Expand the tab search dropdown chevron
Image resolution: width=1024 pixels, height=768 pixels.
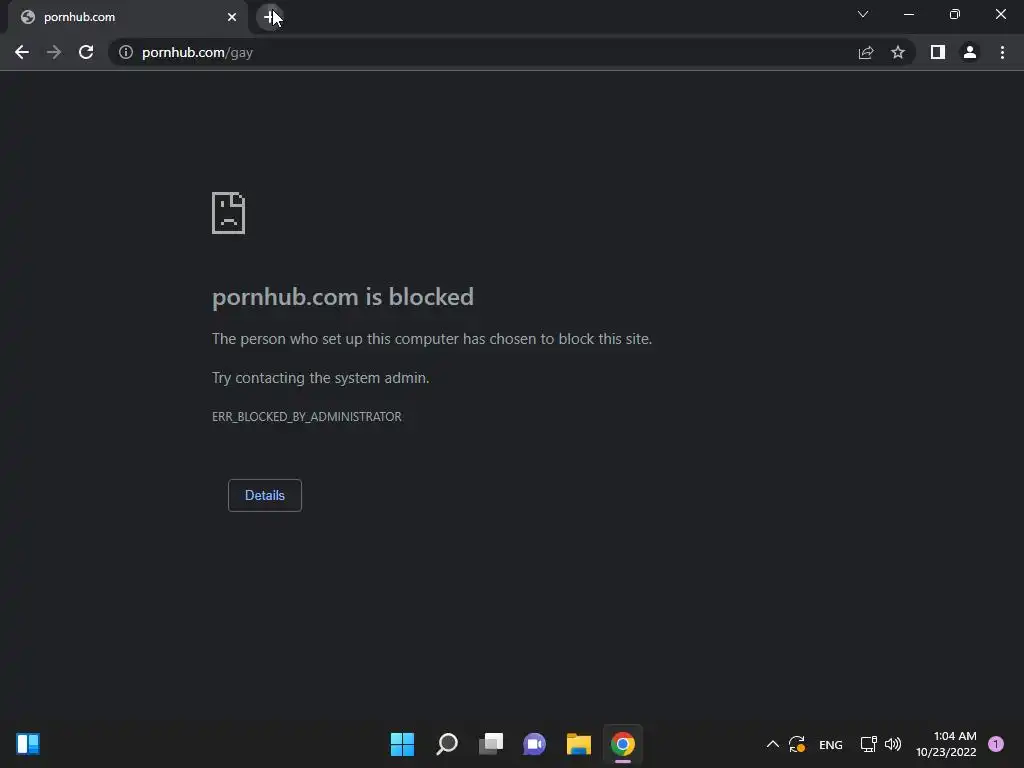click(x=863, y=14)
